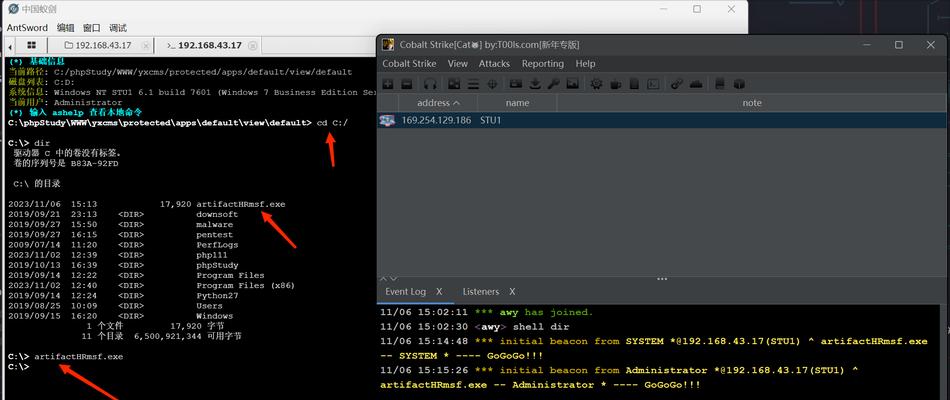Open keystrokes key icon
950x400 pixels.
click(x=553, y=84)
